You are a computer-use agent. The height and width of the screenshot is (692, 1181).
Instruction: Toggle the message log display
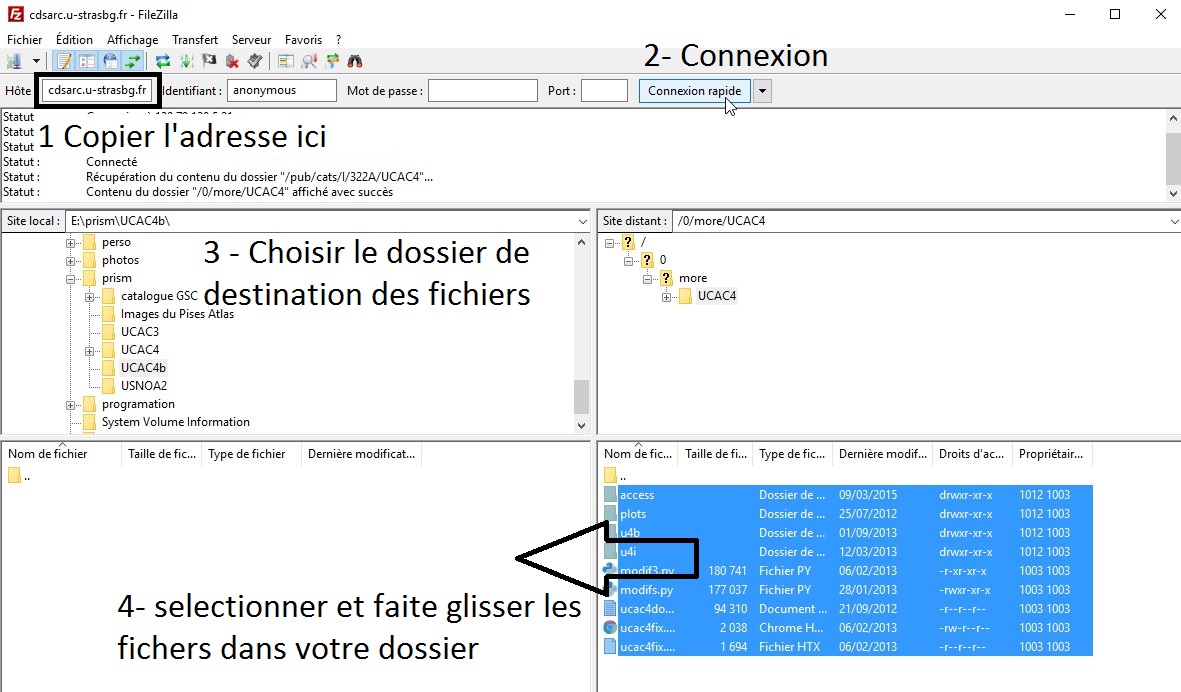click(64, 61)
